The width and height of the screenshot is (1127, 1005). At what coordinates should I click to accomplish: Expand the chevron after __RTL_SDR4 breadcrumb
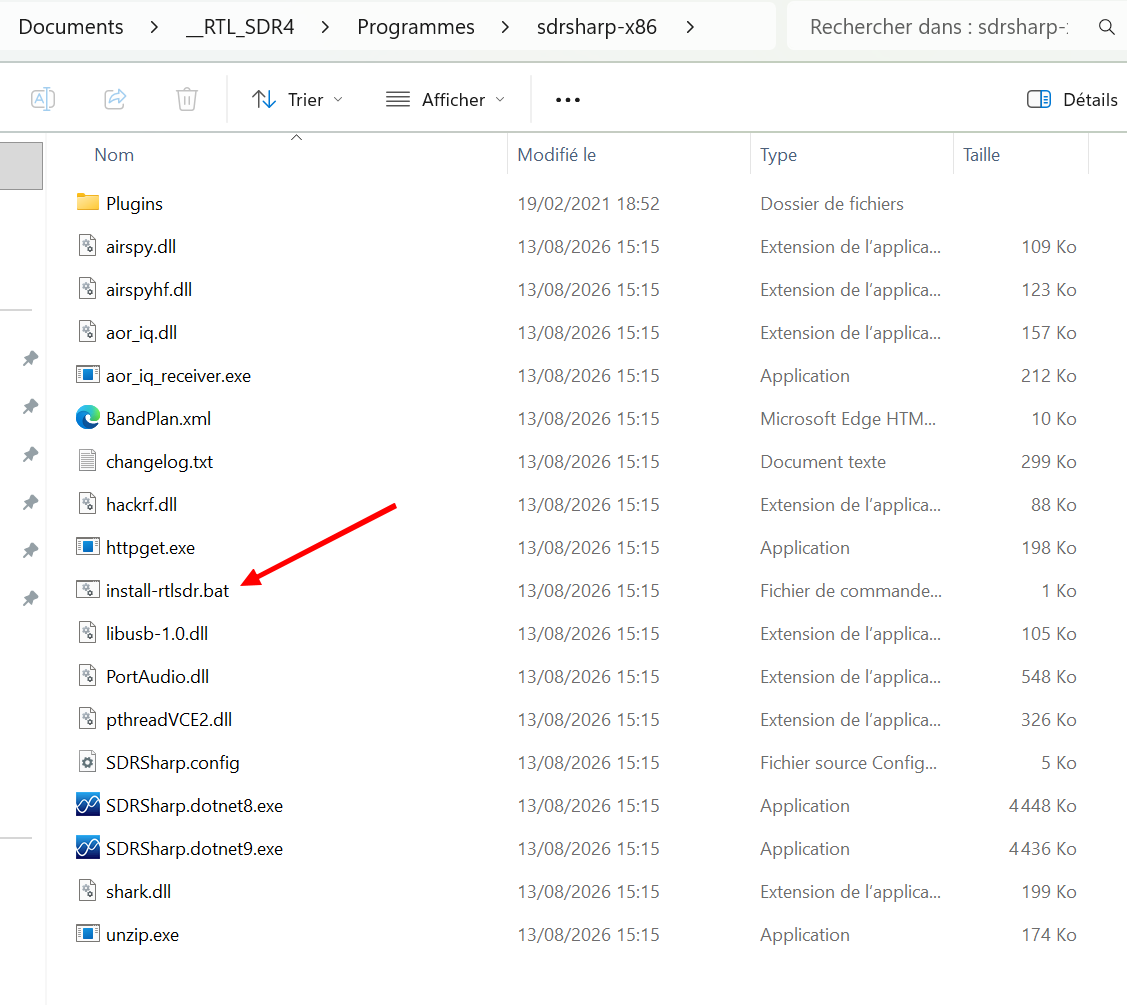pyautogui.click(x=326, y=27)
